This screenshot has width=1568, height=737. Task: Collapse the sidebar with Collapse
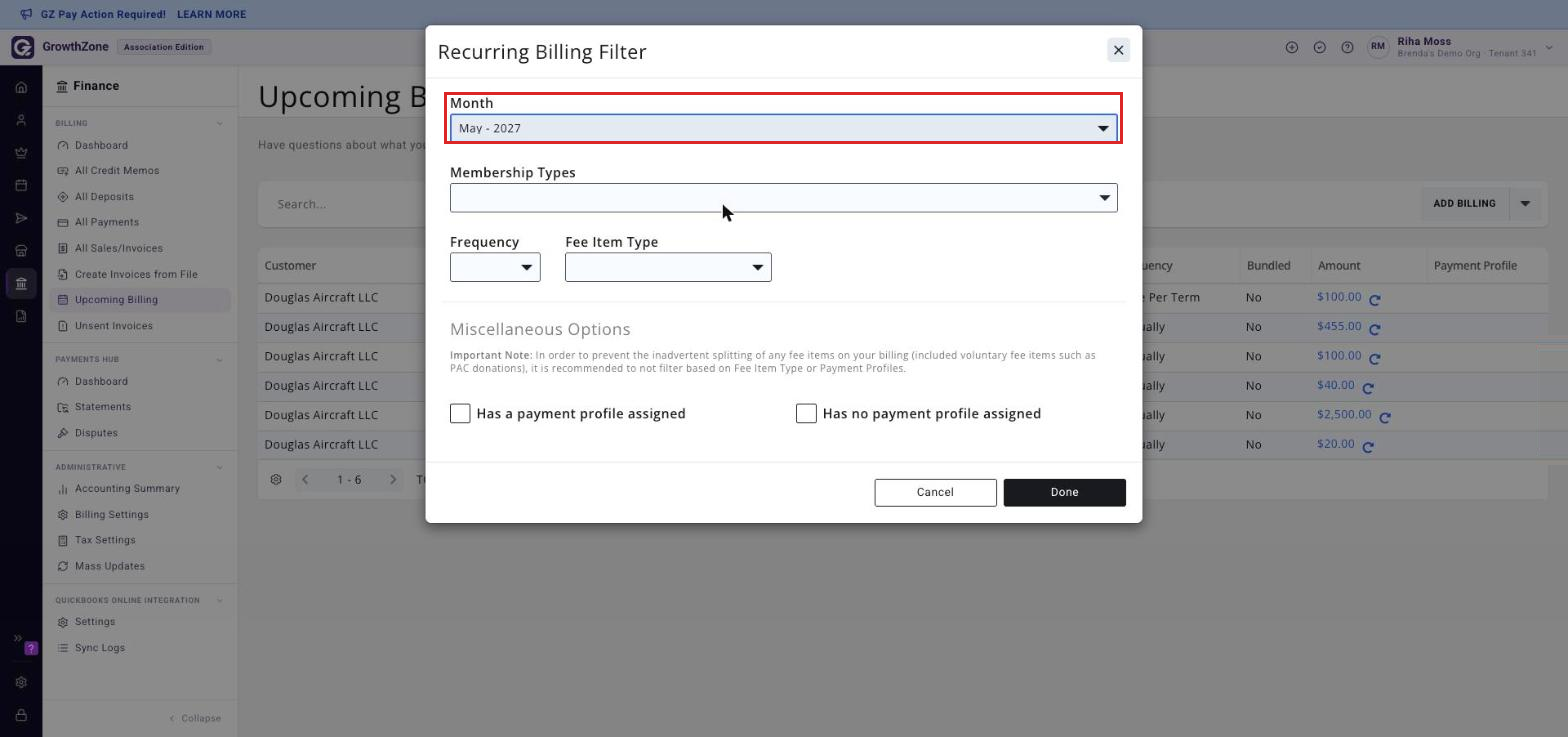coord(195,719)
